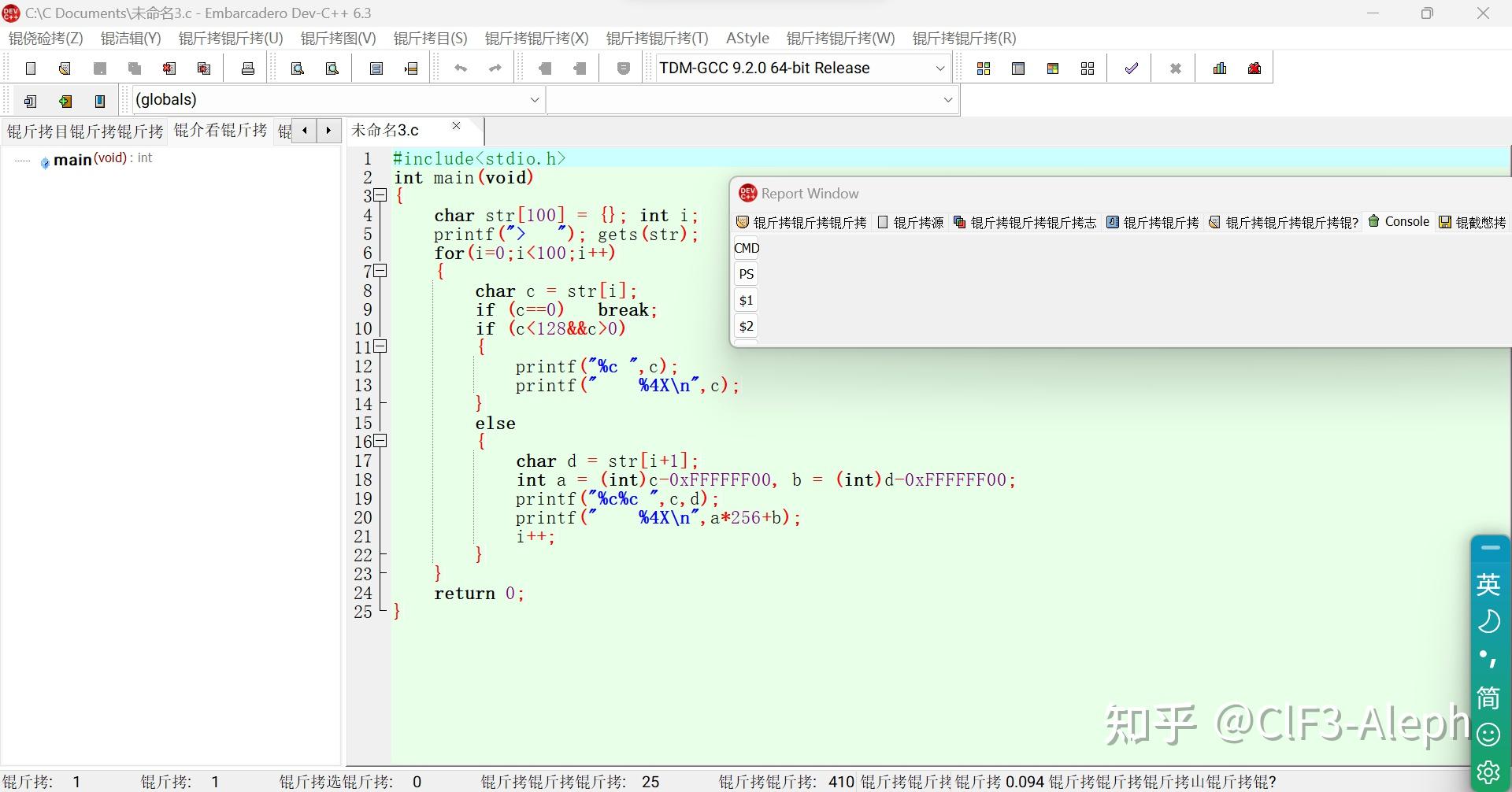Viewport: 1512px width, 792px height.
Task: Switch to the Console tab in the Report Window
Action: 1399,222
